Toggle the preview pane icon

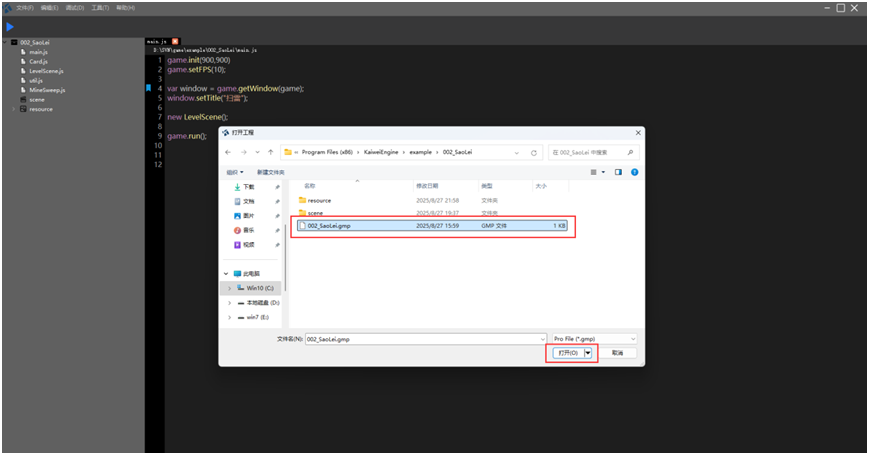[618, 172]
